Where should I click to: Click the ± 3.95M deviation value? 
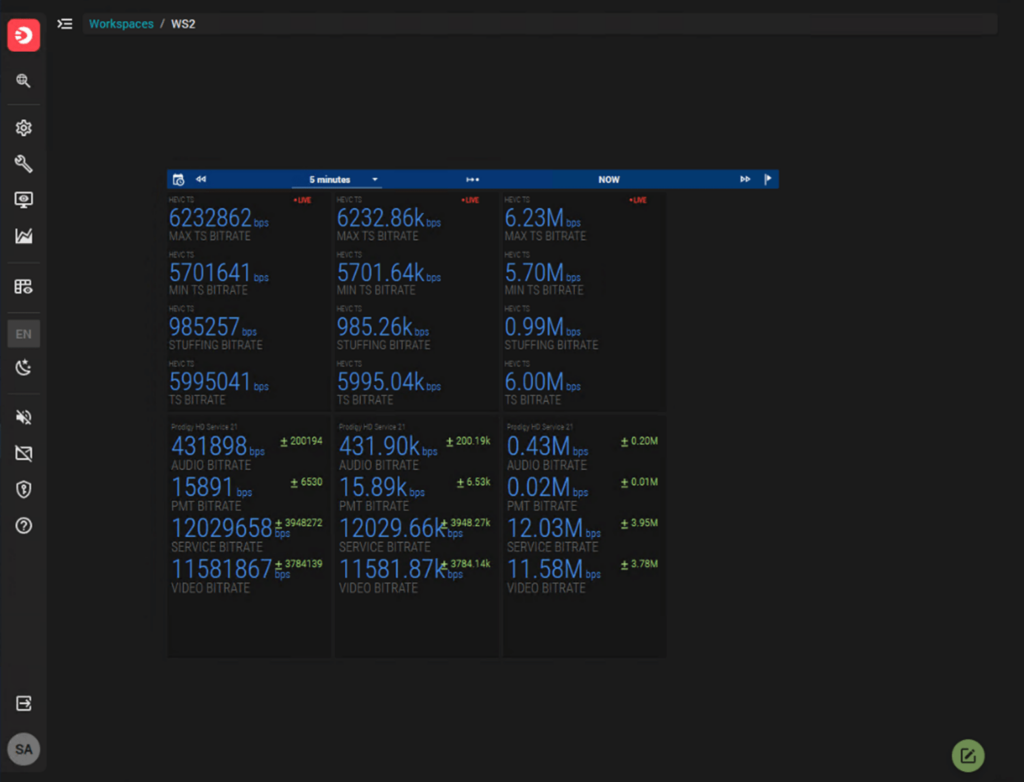point(639,524)
